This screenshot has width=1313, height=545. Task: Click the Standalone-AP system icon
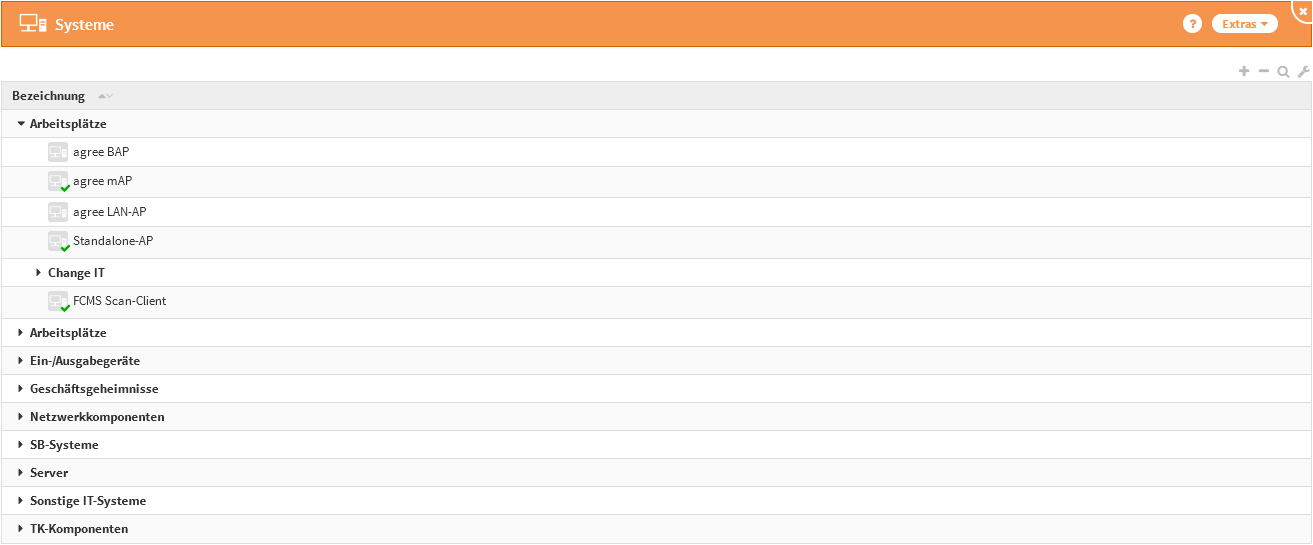coord(58,241)
